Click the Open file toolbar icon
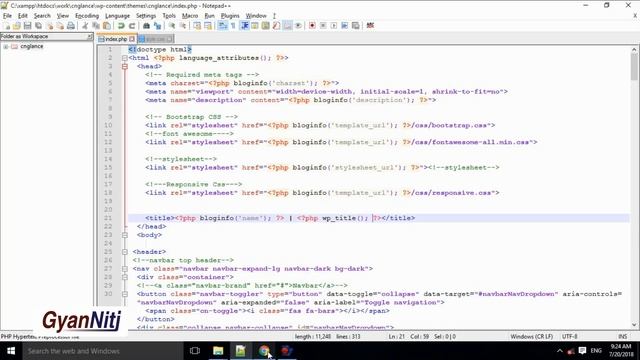This screenshot has height=360, width=640. pos(17,26)
